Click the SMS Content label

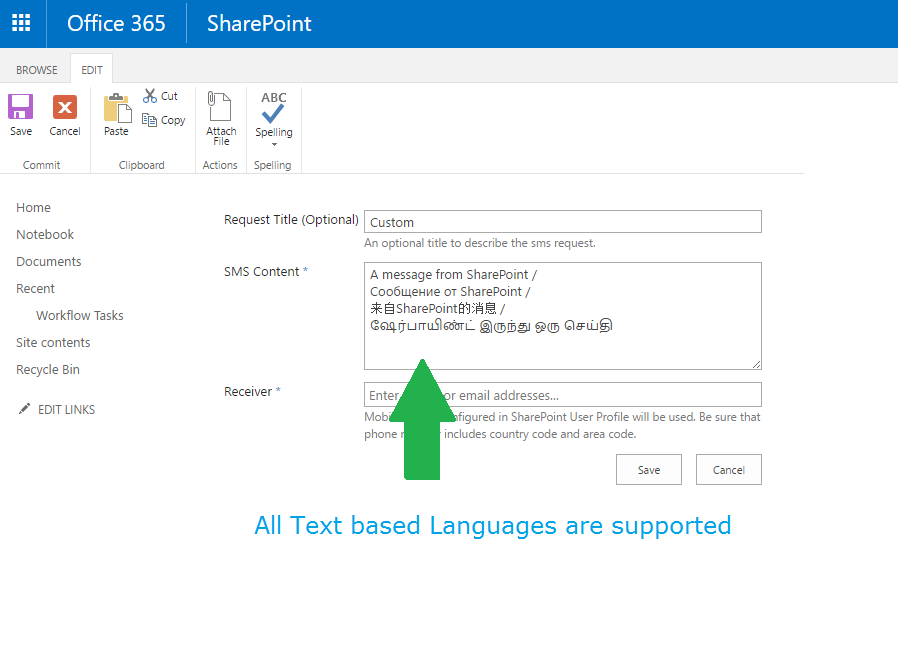tap(261, 272)
